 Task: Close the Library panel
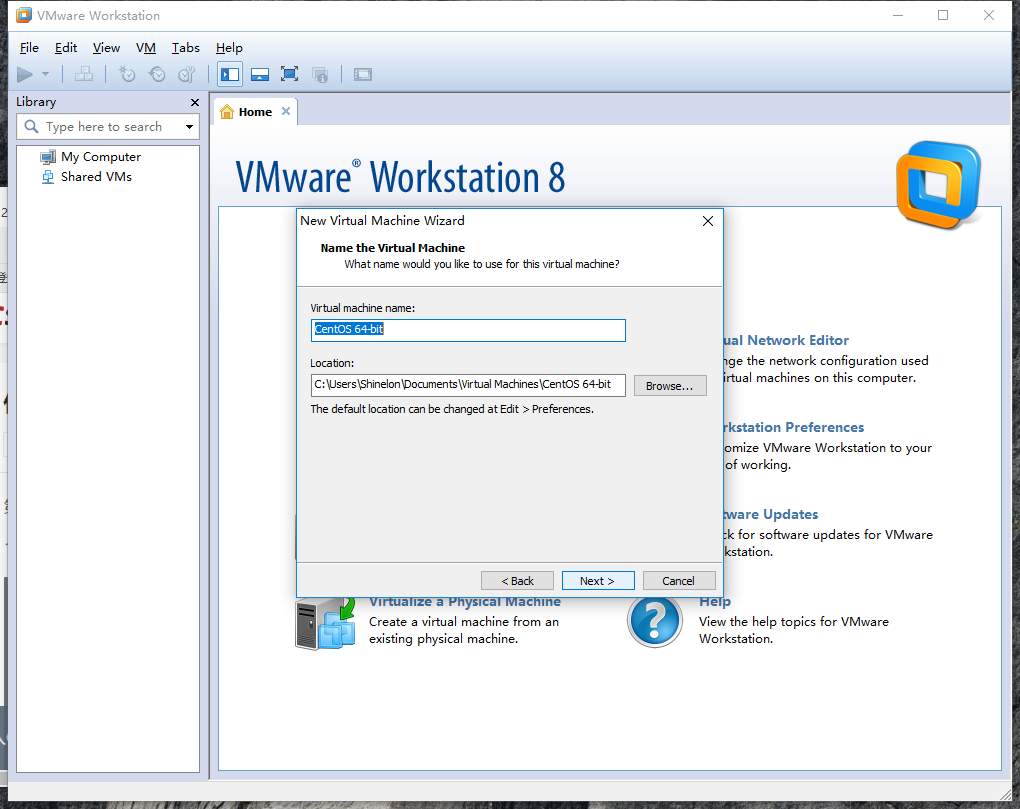pos(195,103)
